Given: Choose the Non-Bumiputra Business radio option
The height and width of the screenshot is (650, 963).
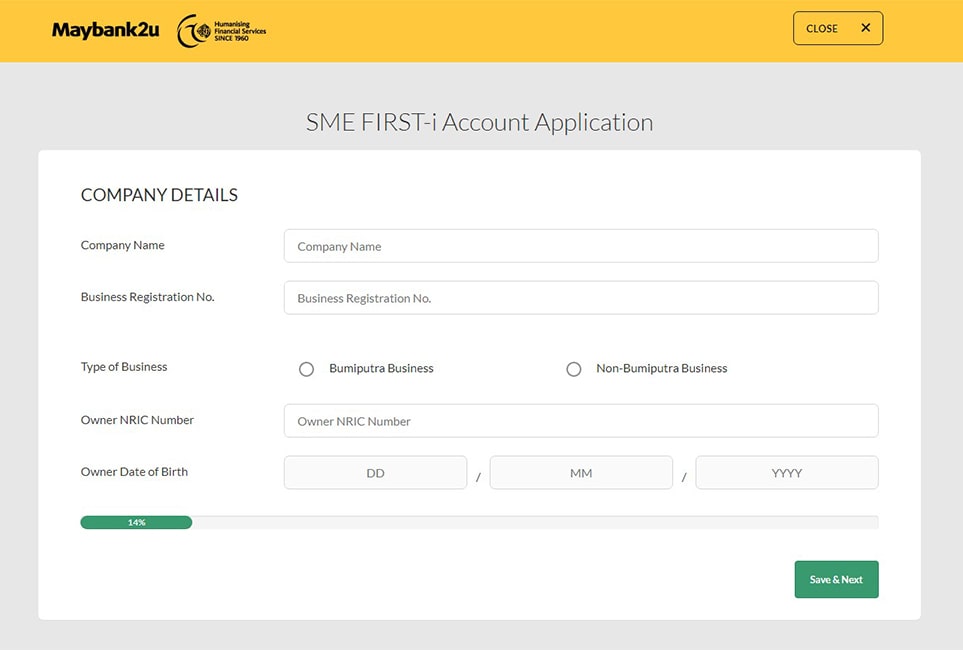Looking at the screenshot, I should tap(574, 369).
